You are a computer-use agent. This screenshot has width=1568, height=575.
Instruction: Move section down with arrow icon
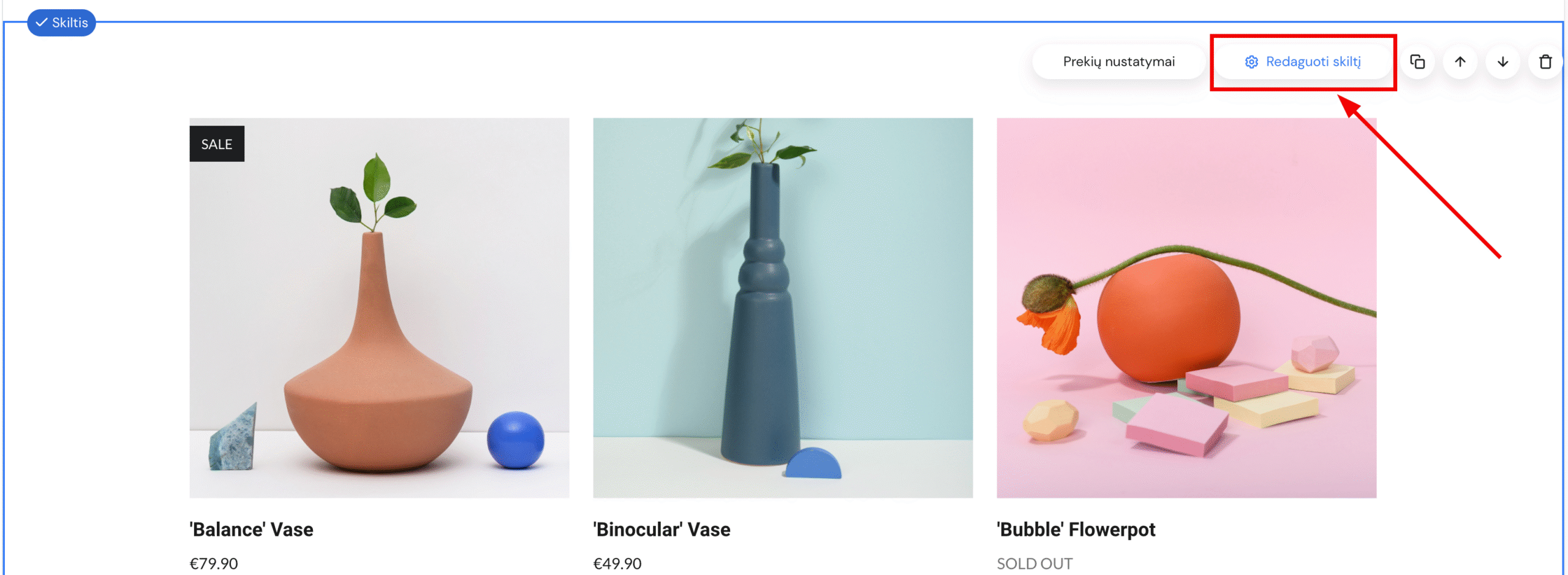[x=1502, y=61]
